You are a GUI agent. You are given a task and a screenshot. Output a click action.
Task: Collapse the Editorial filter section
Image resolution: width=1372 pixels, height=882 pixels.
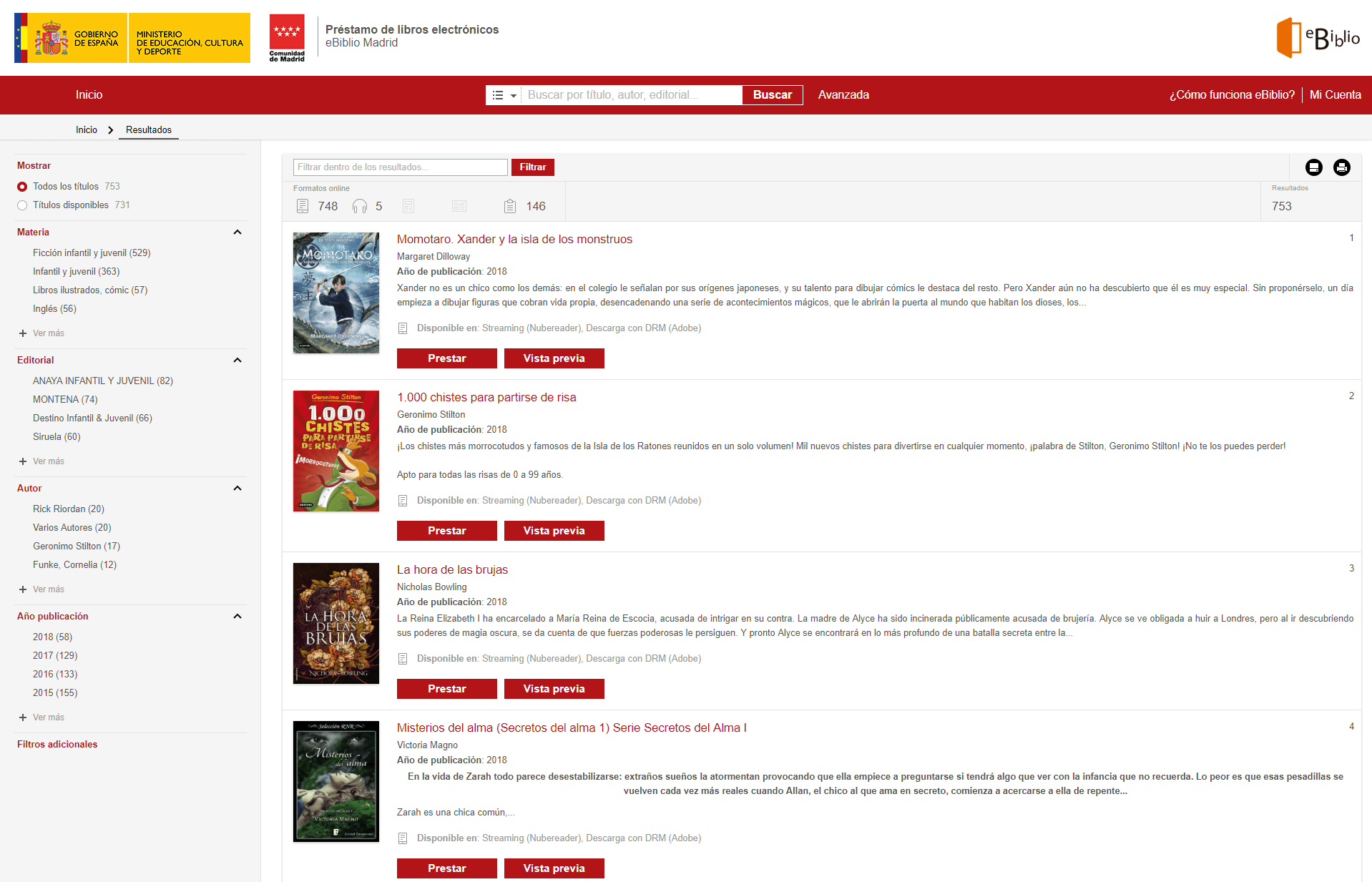pyautogui.click(x=237, y=360)
